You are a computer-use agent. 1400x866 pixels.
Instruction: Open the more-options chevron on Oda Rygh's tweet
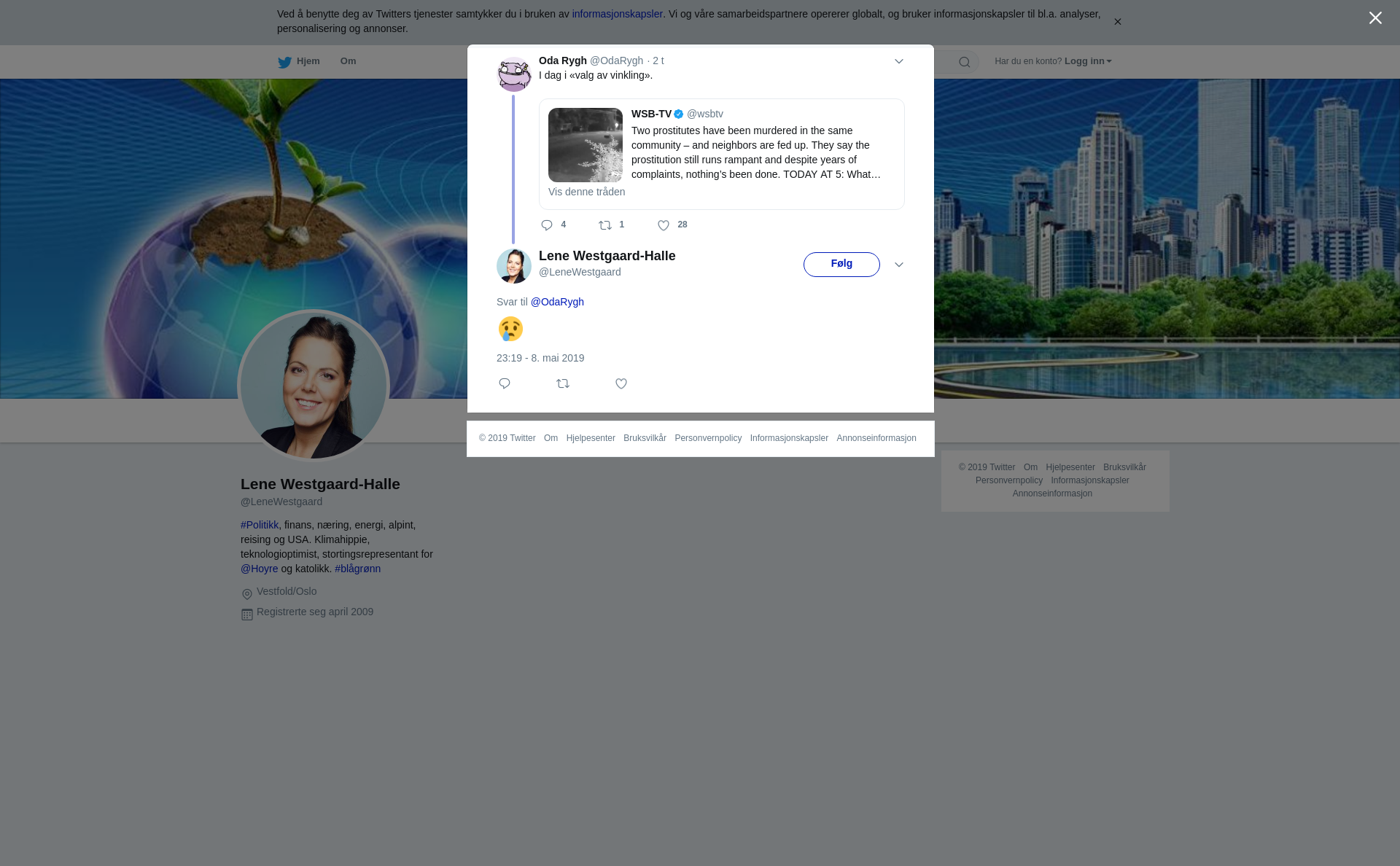click(x=899, y=61)
